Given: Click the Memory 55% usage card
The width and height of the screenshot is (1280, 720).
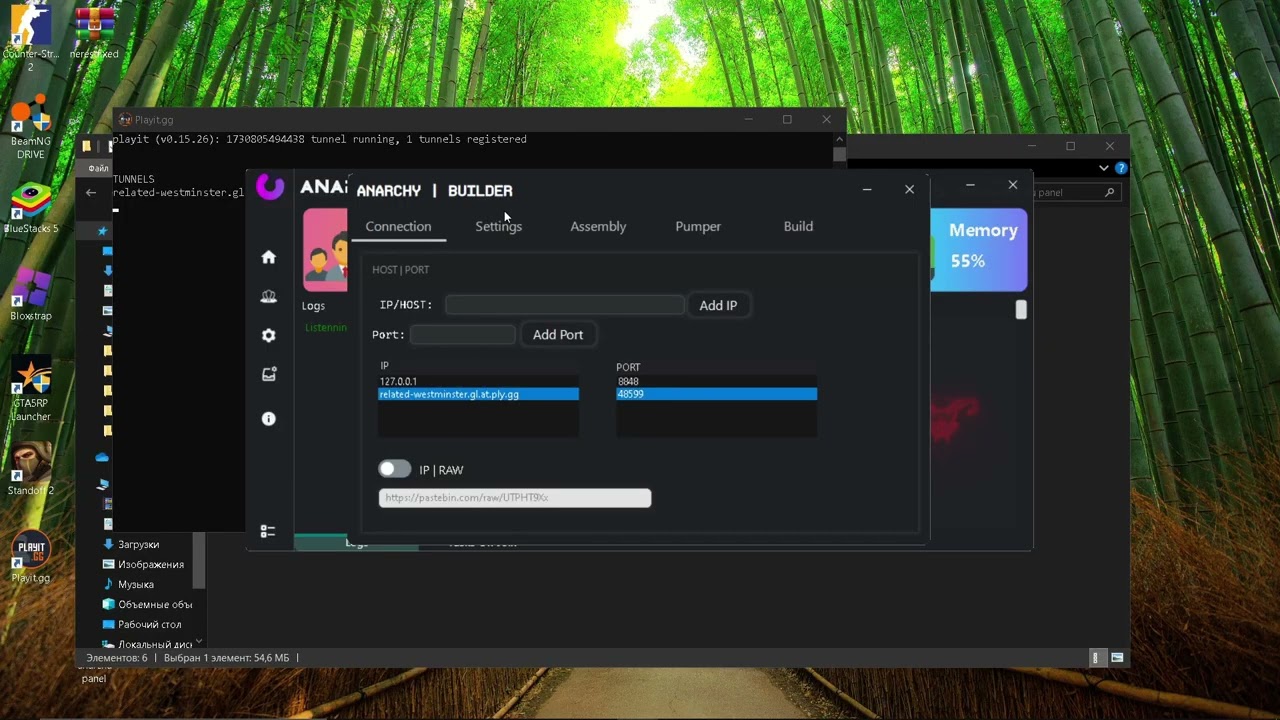Looking at the screenshot, I should [x=979, y=249].
